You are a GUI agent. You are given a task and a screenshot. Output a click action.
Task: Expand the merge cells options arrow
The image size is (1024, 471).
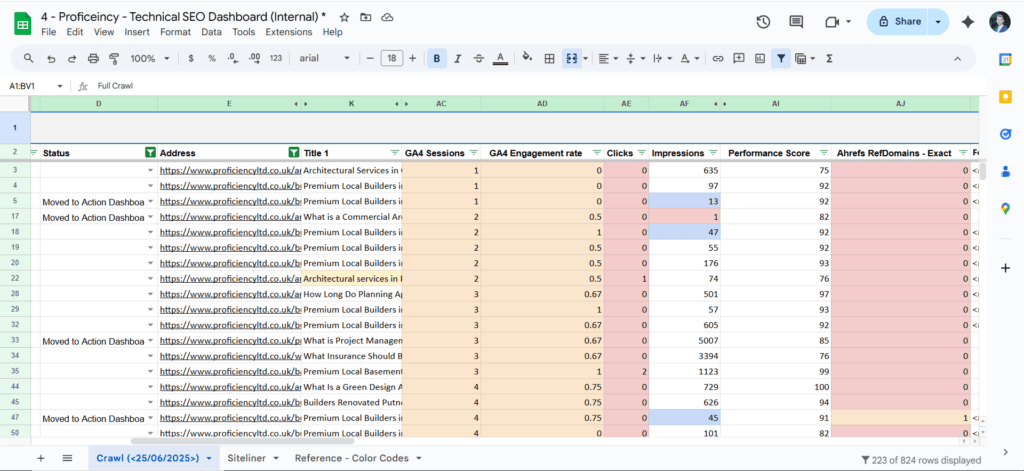[x=585, y=59]
